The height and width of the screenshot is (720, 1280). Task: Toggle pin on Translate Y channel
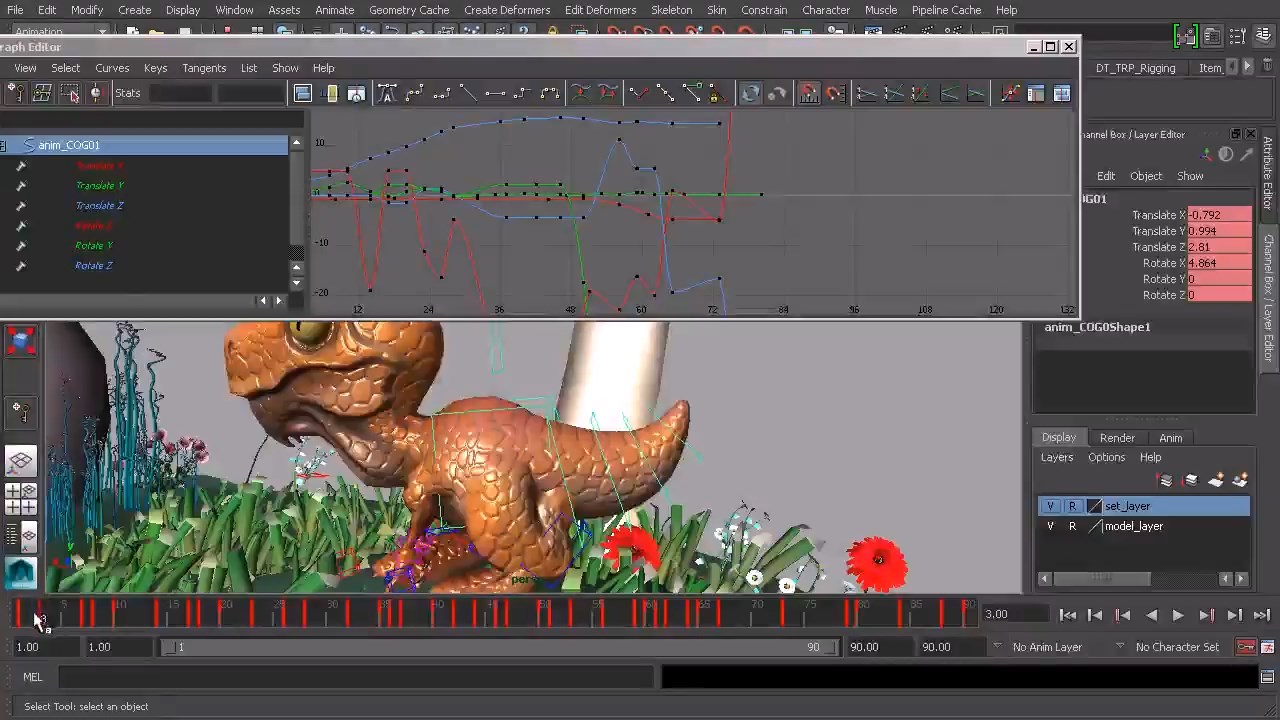[20, 186]
